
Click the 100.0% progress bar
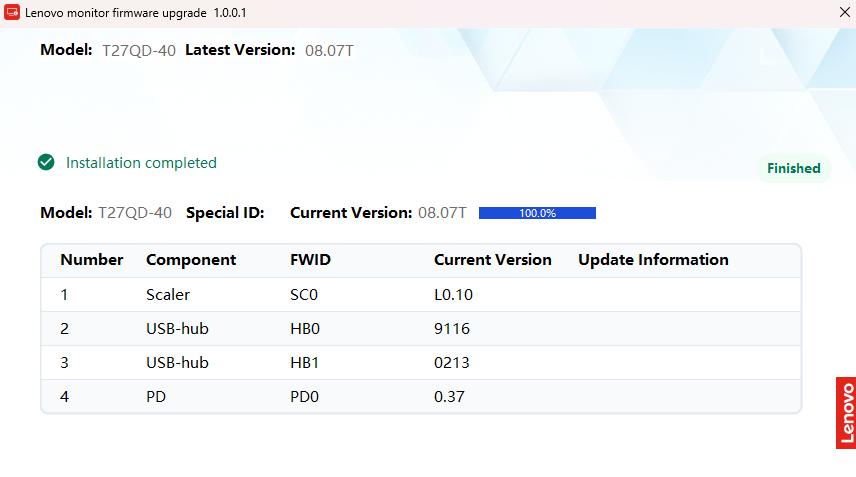537,213
